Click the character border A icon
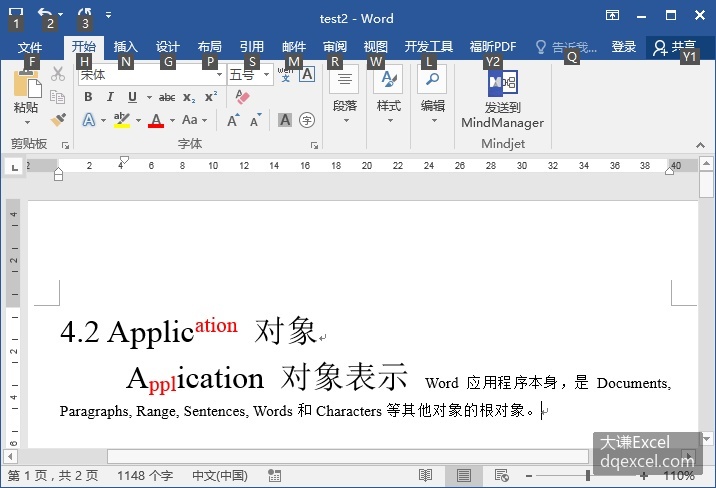This screenshot has height=488, width=716. (x=307, y=74)
